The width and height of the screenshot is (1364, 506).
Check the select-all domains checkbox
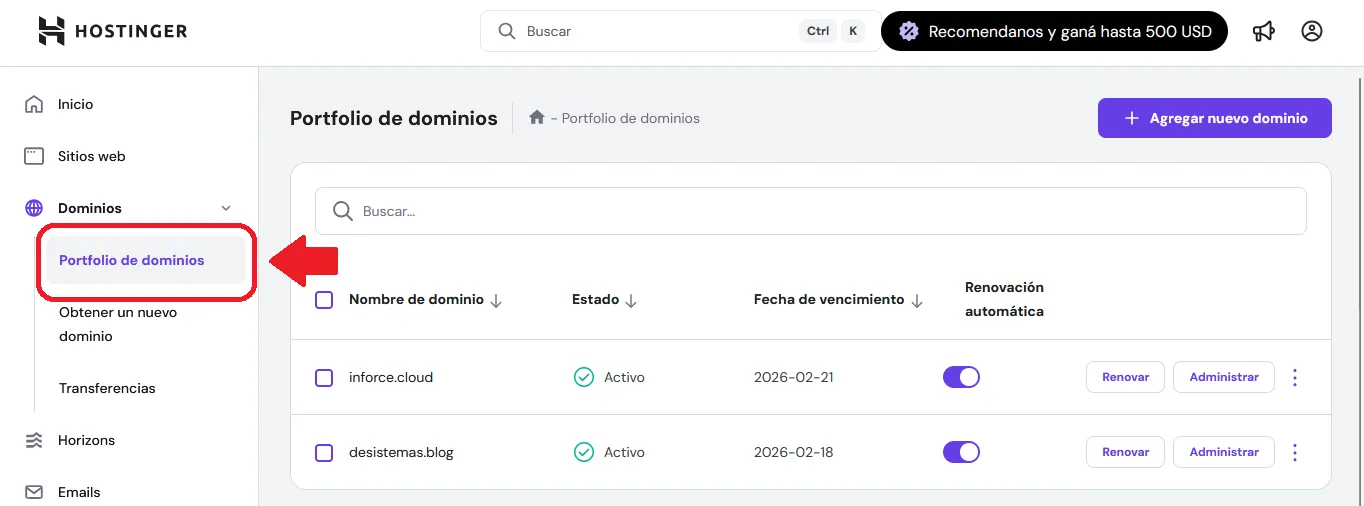point(324,300)
